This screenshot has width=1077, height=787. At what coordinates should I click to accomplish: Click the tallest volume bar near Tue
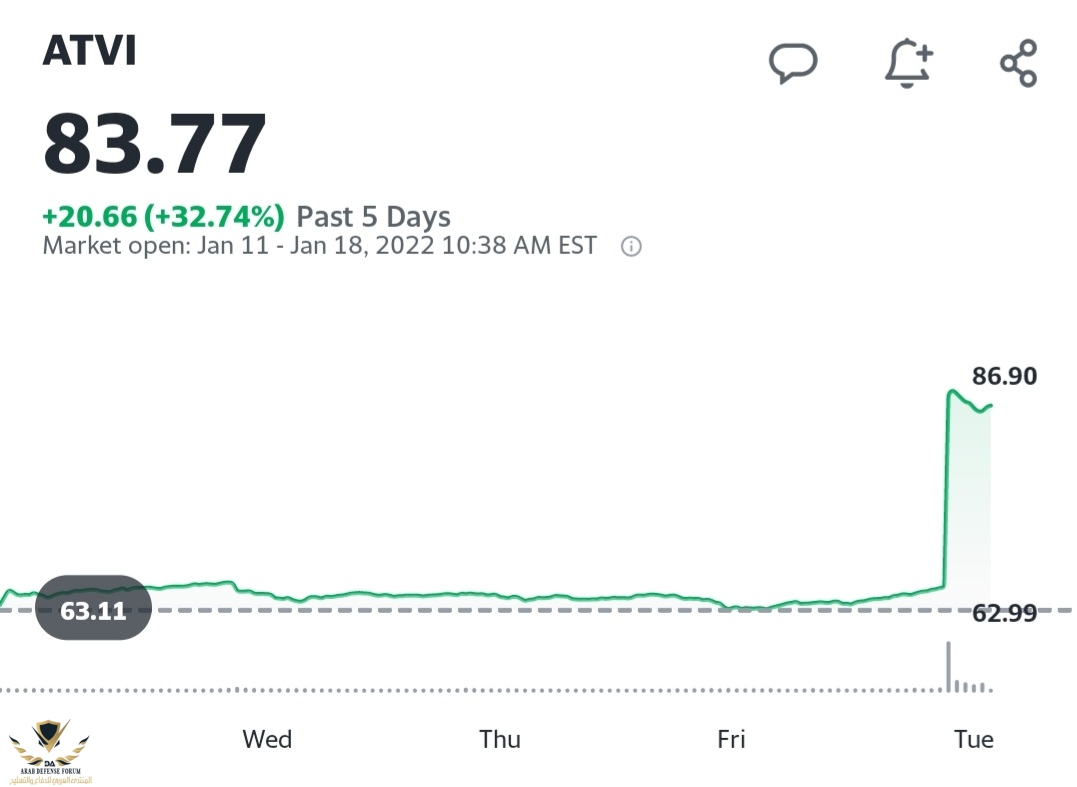[948, 666]
